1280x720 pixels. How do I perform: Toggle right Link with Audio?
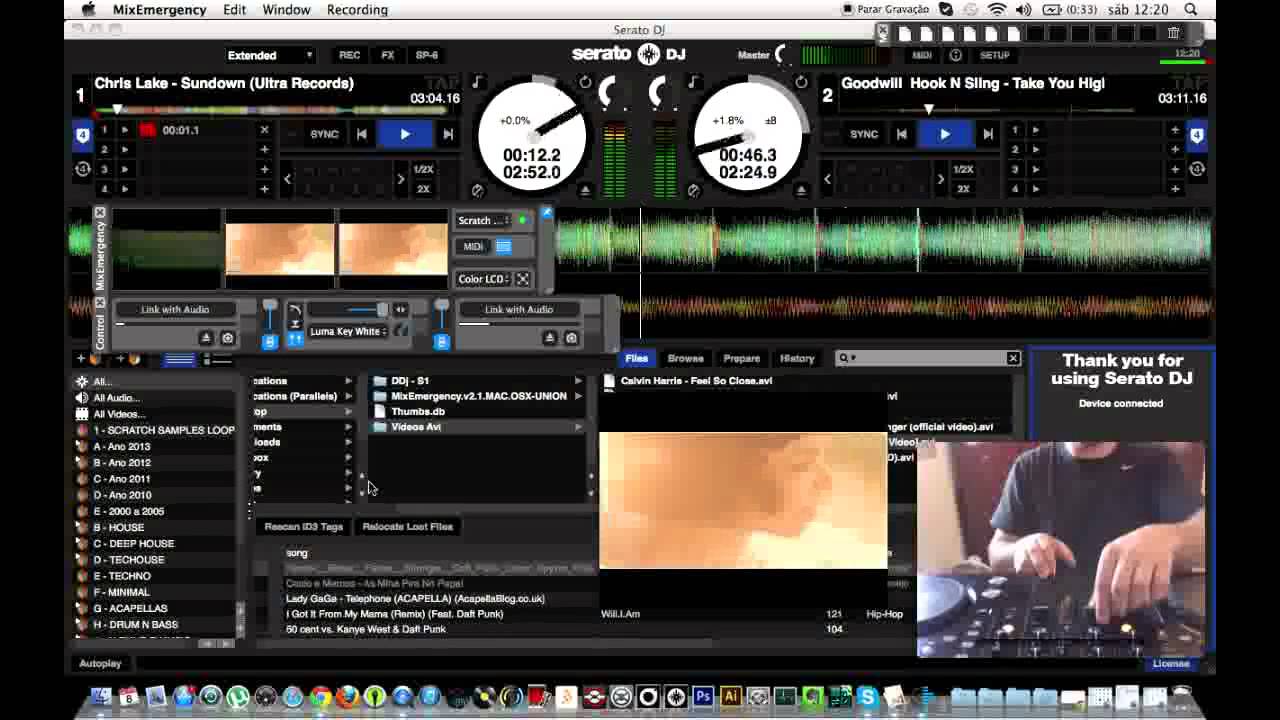tap(518, 309)
